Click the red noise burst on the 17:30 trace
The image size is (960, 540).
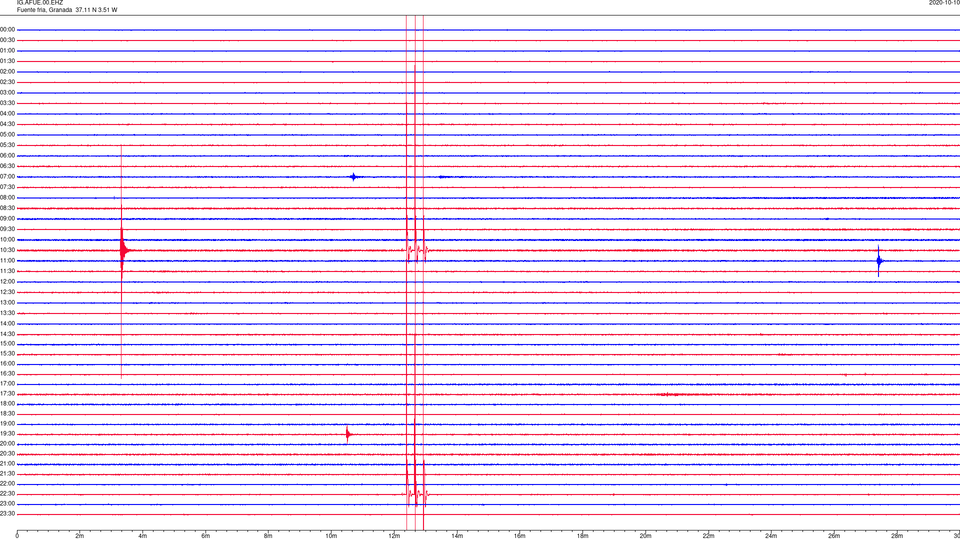[672, 394]
